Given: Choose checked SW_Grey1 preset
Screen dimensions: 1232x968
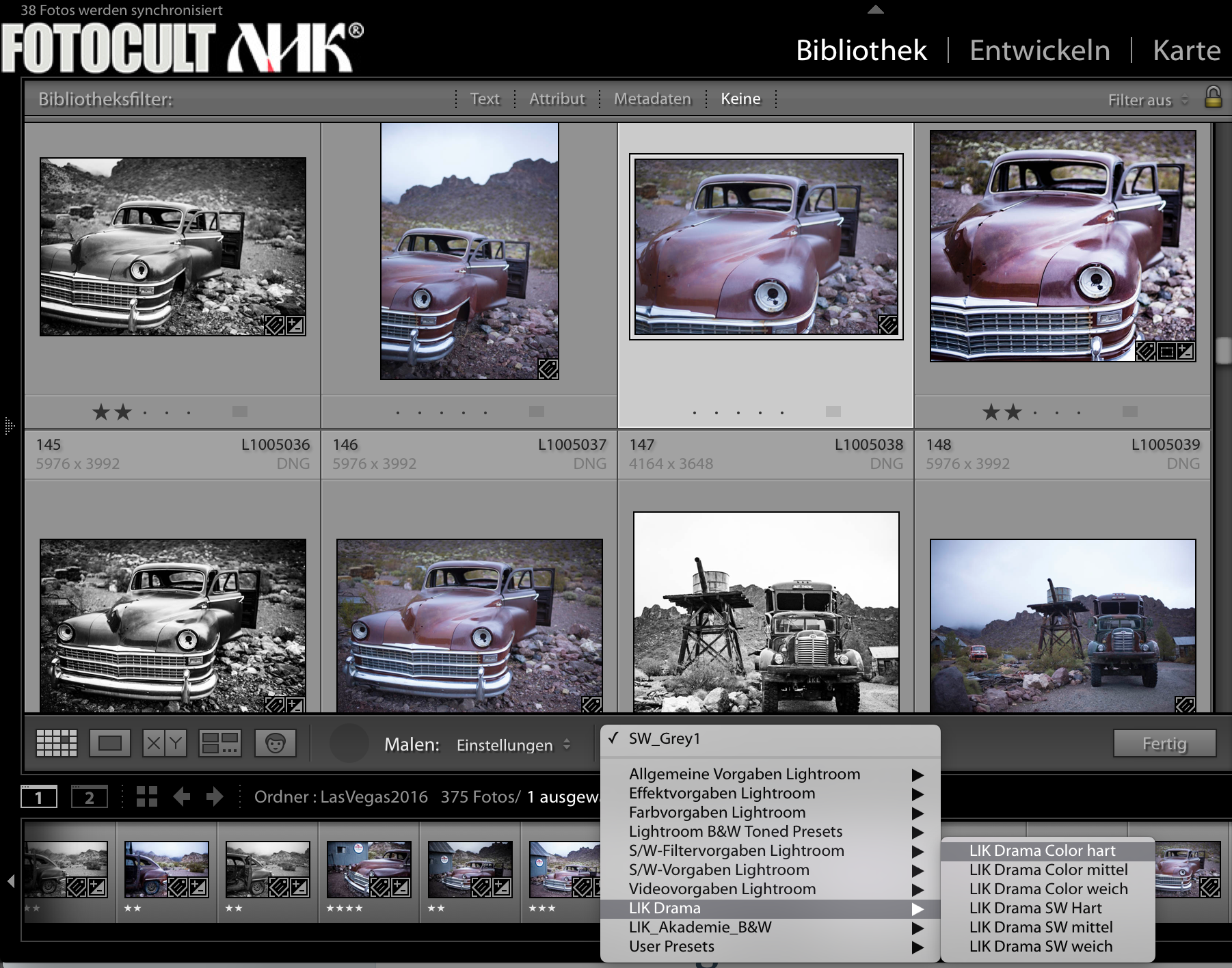Looking at the screenshot, I should point(771,738).
